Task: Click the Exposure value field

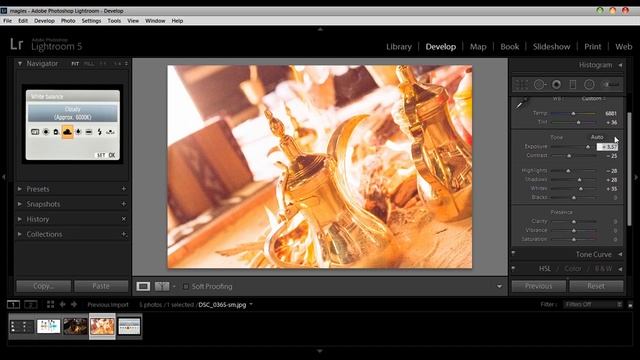Action: pyautogui.click(x=607, y=147)
